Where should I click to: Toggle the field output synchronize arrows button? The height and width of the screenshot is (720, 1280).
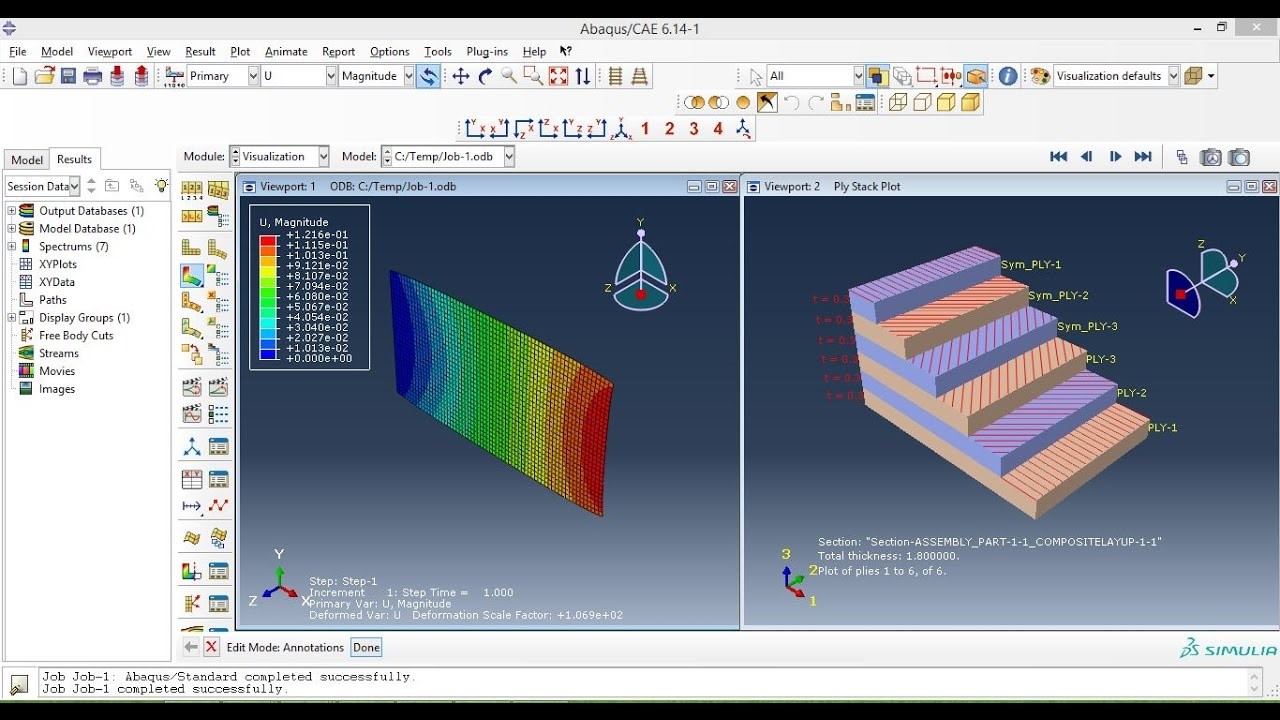428,76
